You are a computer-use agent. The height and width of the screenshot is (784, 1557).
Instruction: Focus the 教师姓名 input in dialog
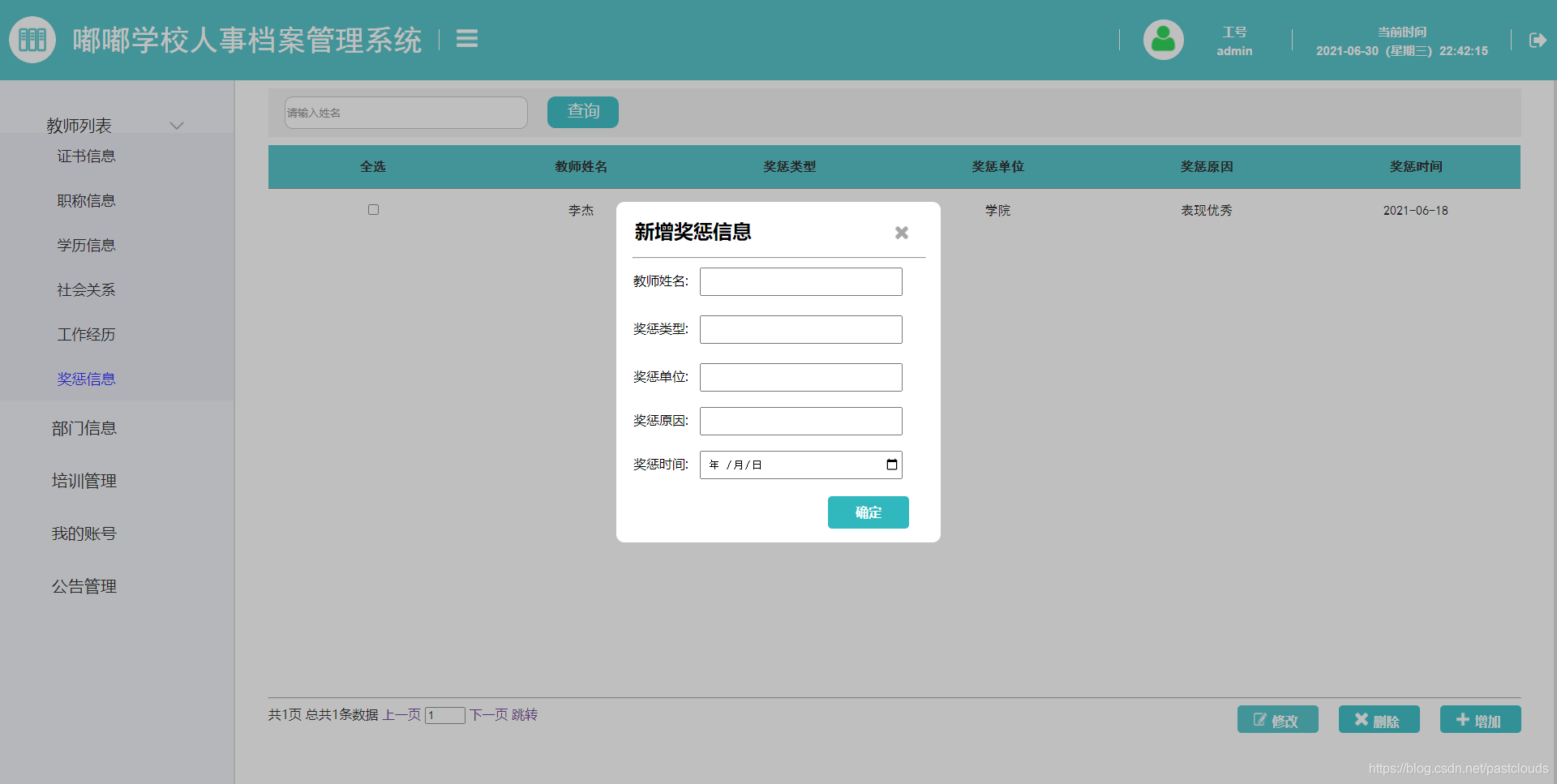coord(801,281)
